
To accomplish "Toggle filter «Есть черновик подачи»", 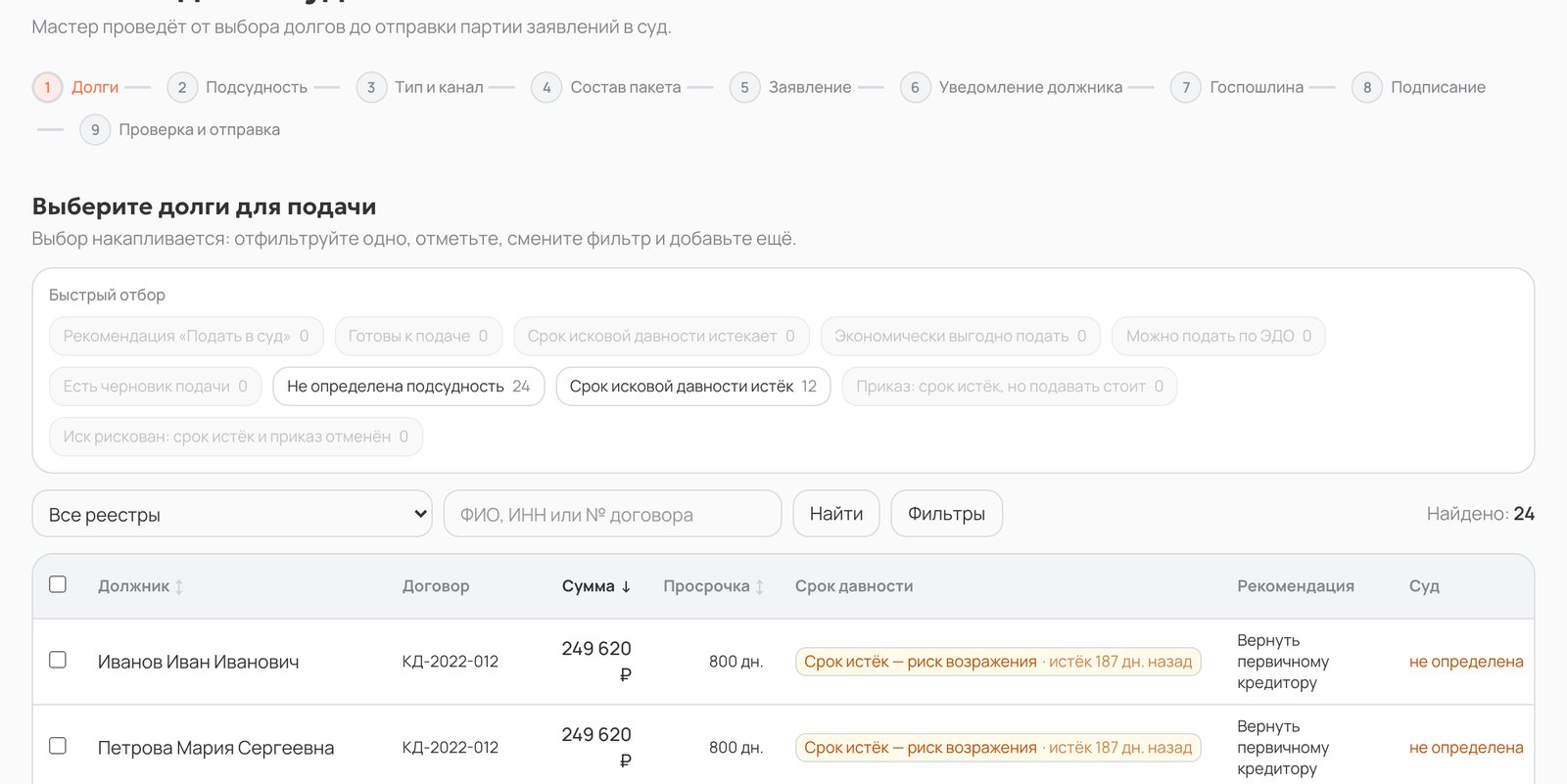I will [x=156, y=387].
